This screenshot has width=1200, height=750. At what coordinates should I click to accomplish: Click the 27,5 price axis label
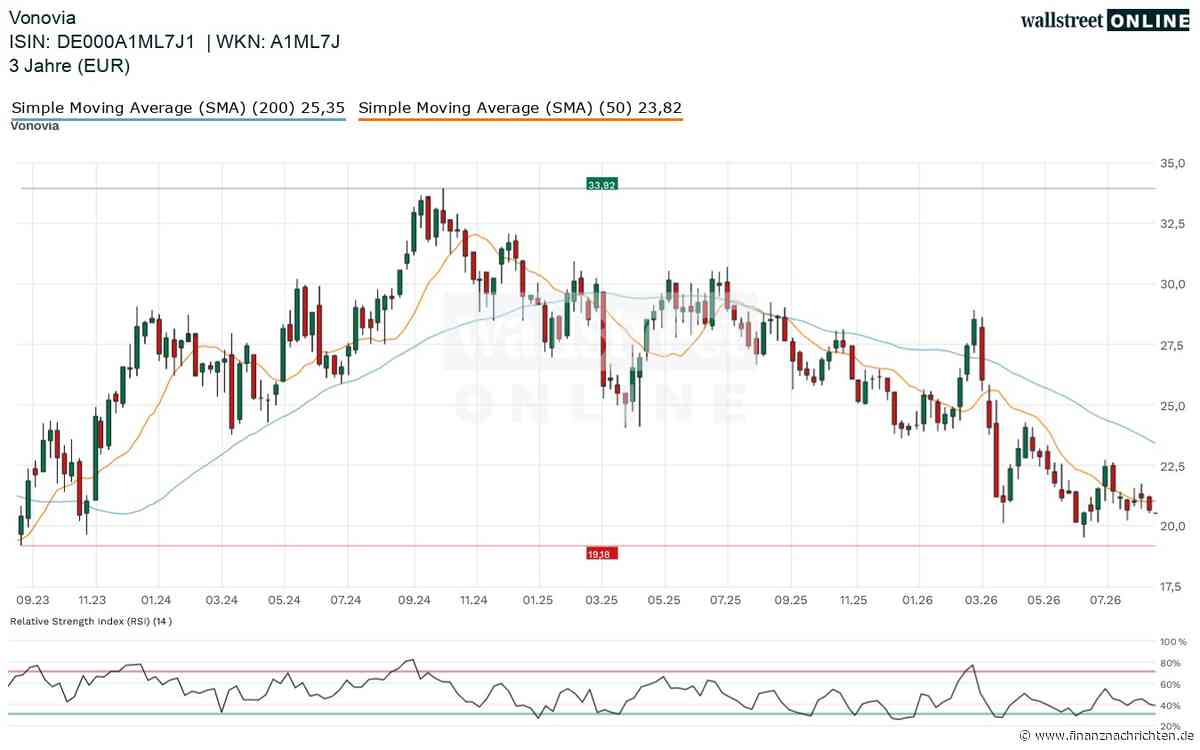[1172, 345]
